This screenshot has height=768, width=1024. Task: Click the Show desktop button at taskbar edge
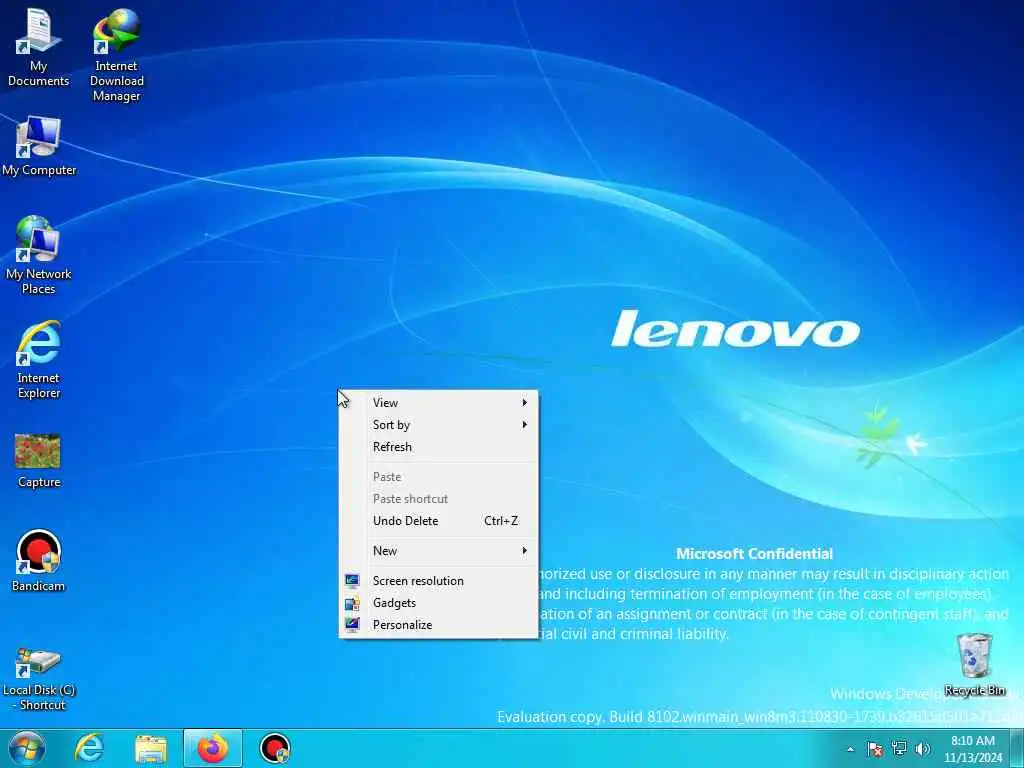tap(1017, 748)
